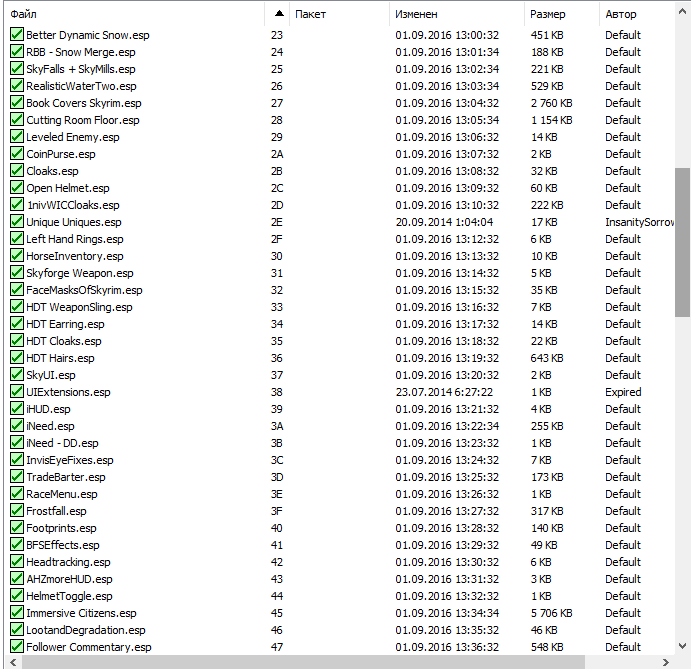Click the vertical scrollbar thumb
The width and height of the screenshot is (691, 669).
click(683, 242)
